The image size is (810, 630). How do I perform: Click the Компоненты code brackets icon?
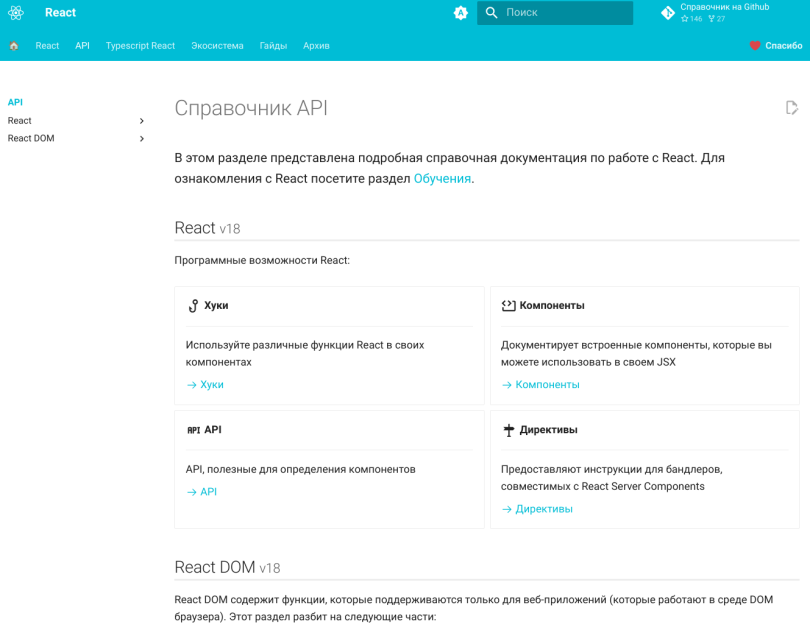coord(508,306)
